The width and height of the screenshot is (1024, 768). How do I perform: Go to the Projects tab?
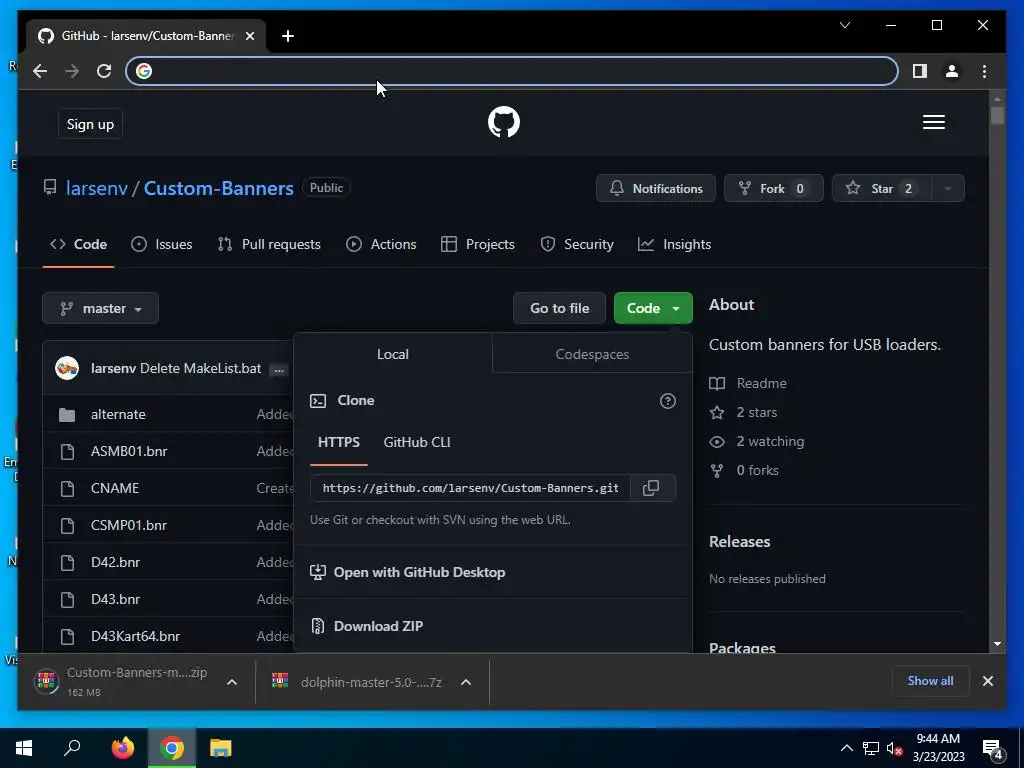coord(478,244)
